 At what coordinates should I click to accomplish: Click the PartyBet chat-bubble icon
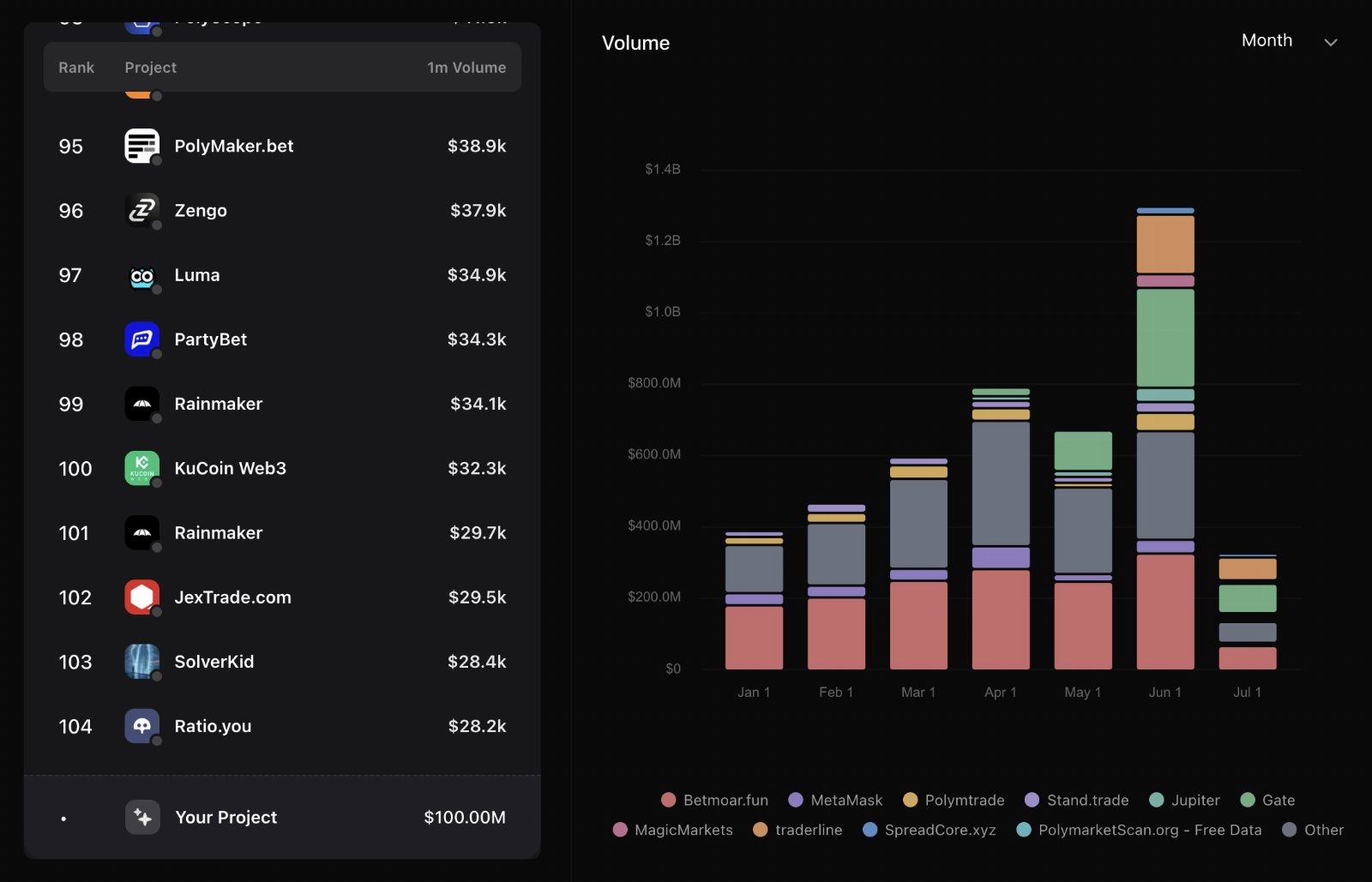[141, 339]
